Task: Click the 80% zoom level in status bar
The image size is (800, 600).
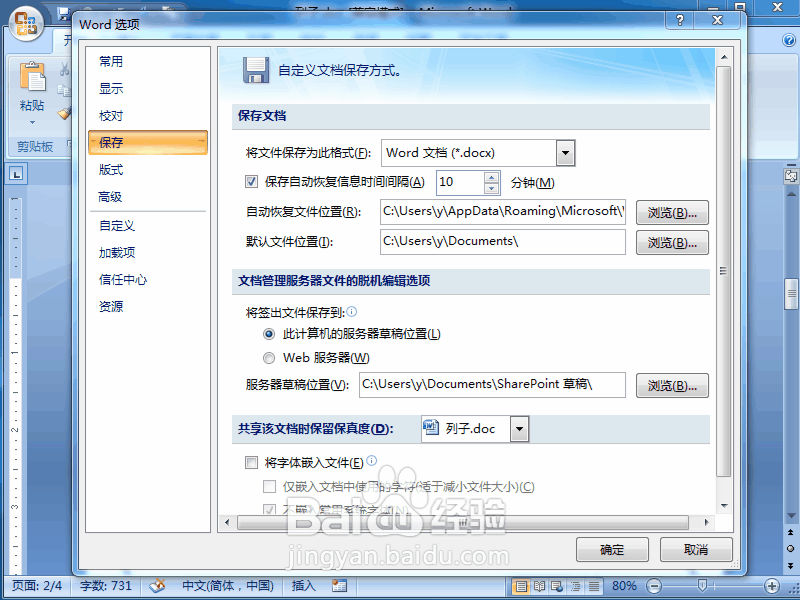Action: 624,586
